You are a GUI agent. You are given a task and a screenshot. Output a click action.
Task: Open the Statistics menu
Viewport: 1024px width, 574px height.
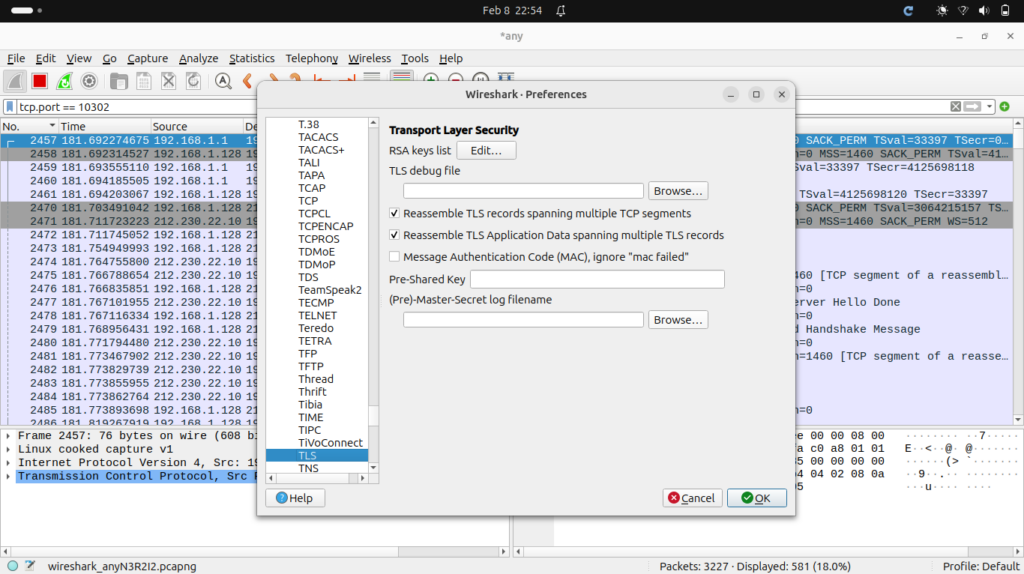pyautogui.click(x=251, y=58)
